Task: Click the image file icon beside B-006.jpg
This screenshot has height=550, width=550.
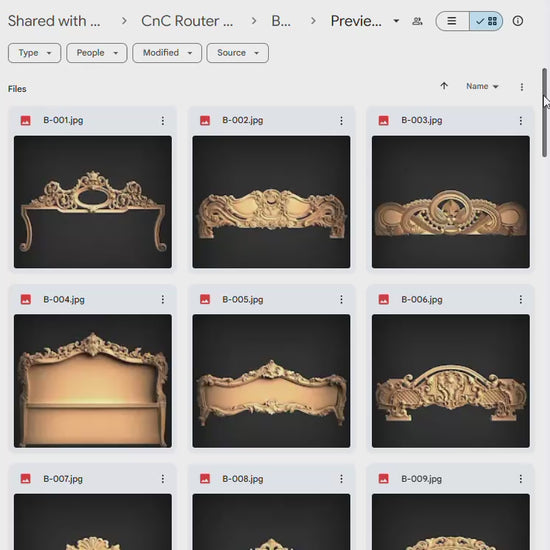Action: (x=384, y=299)
